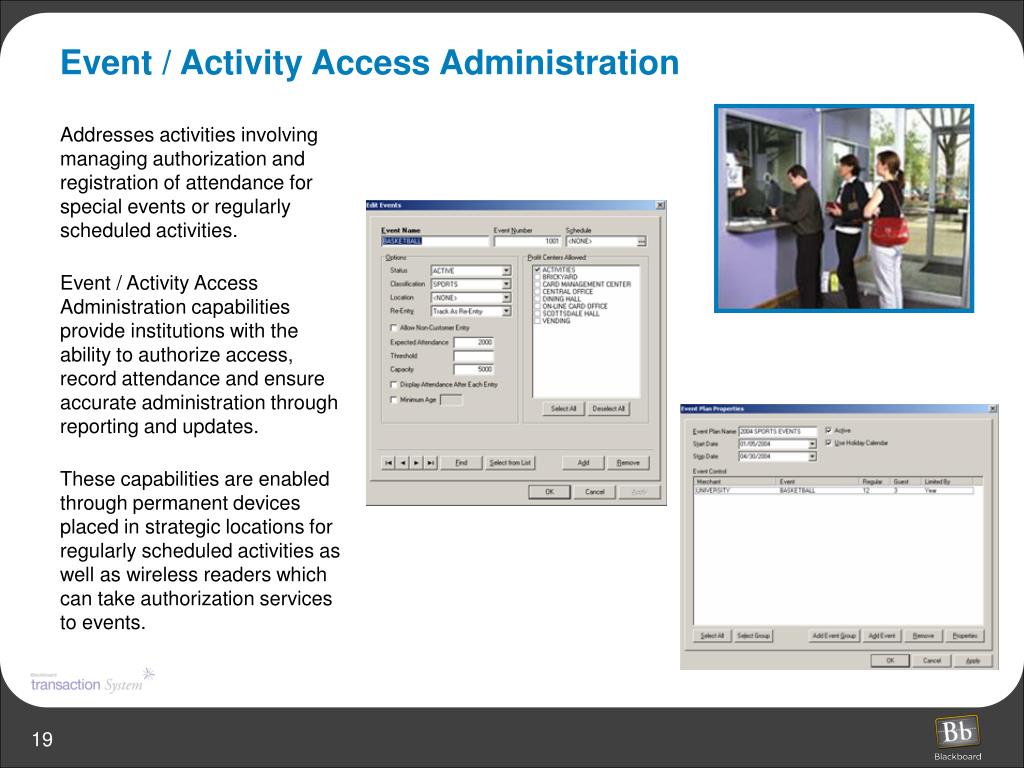Check ON-LINE CARD OFFICE profit center
This screenshot has height=768, width=1024.
pos(537,306)
